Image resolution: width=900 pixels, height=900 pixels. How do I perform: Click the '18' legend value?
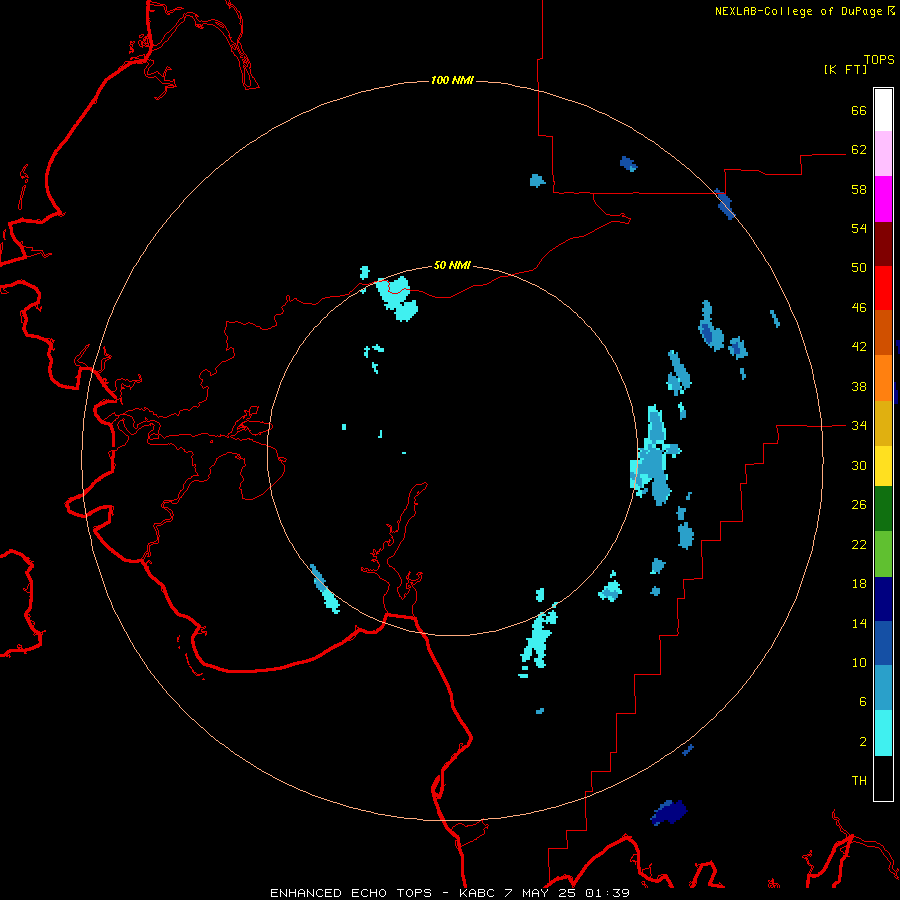click(x=859, y=584)
